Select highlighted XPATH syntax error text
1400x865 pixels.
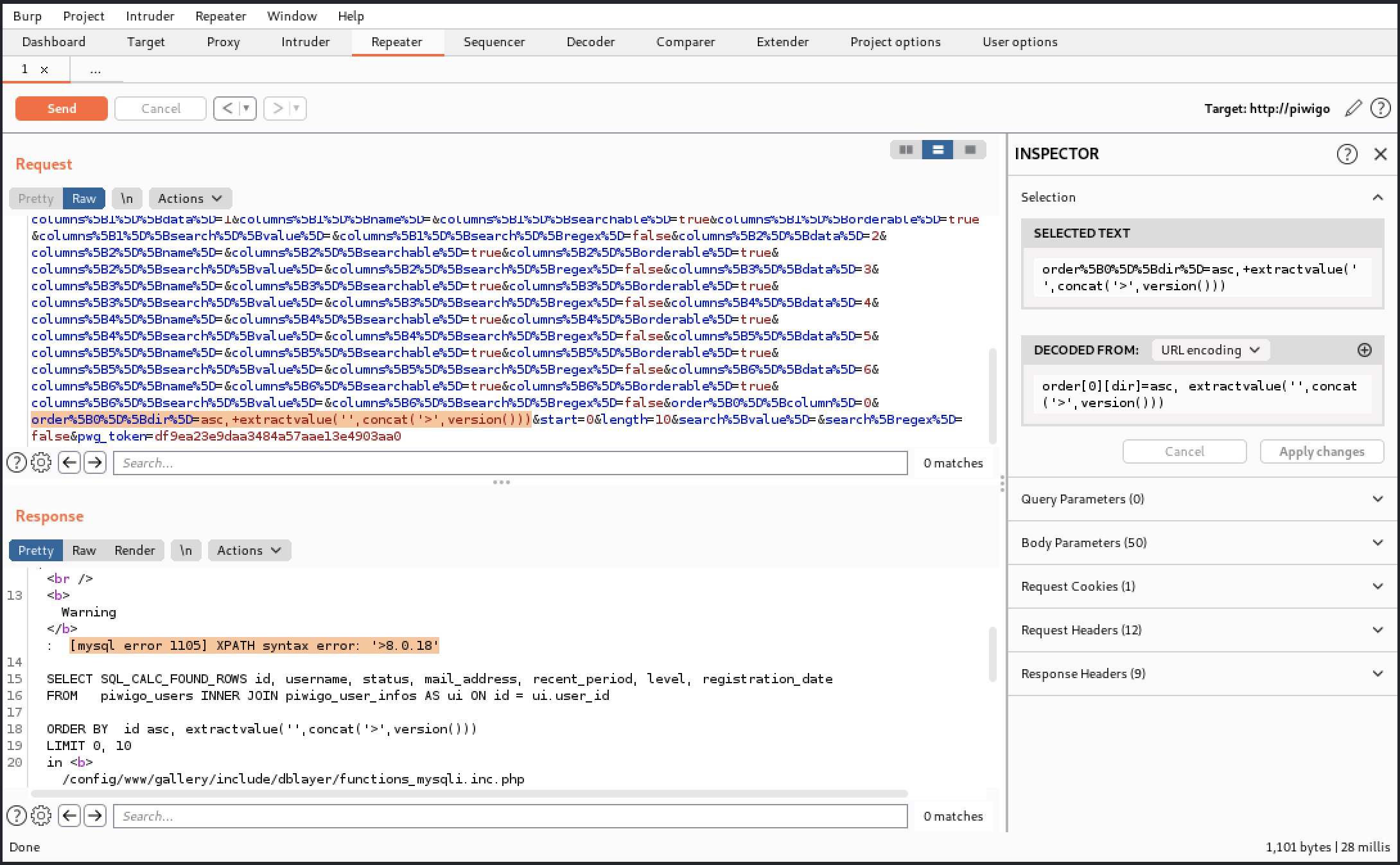(x=254, y=645)
